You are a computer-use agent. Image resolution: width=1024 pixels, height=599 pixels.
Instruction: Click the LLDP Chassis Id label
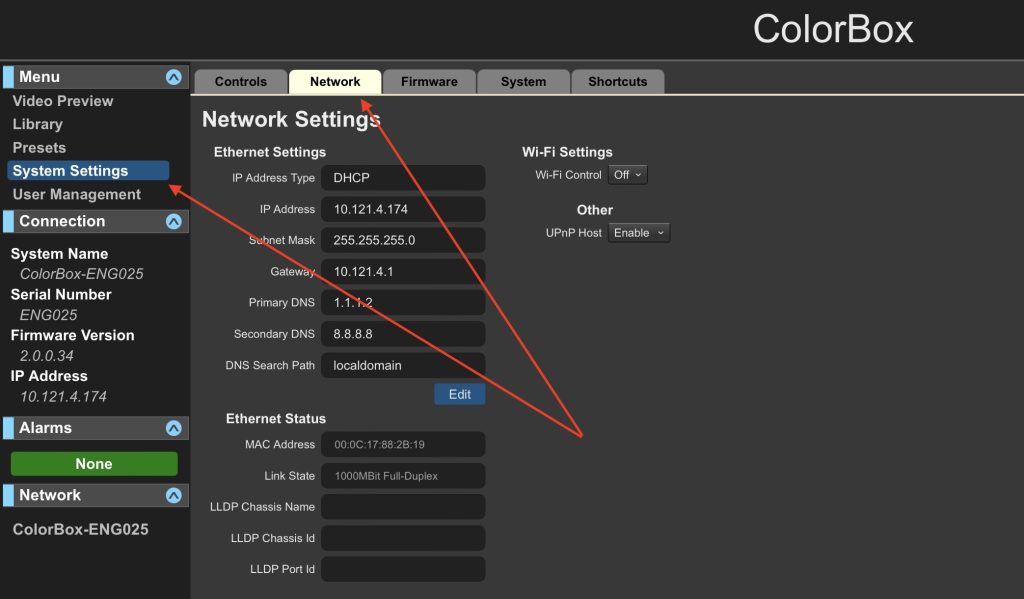click(272, 538)
